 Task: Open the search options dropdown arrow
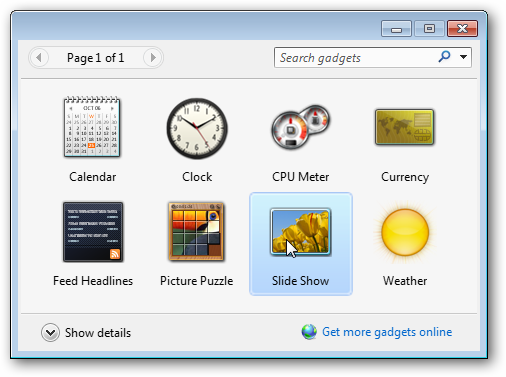(x=463, y=57)
